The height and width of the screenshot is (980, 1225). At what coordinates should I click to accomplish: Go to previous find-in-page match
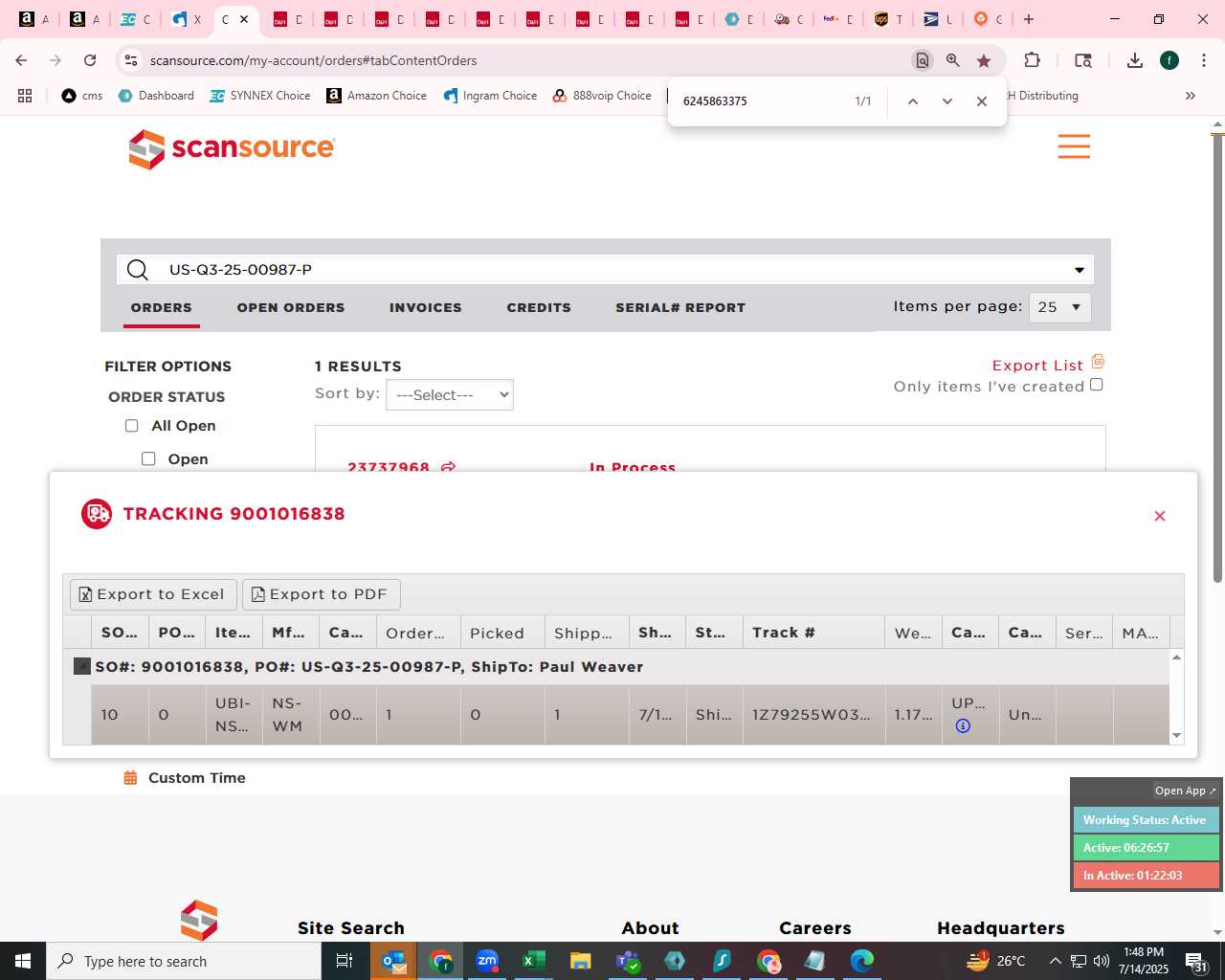913,101
